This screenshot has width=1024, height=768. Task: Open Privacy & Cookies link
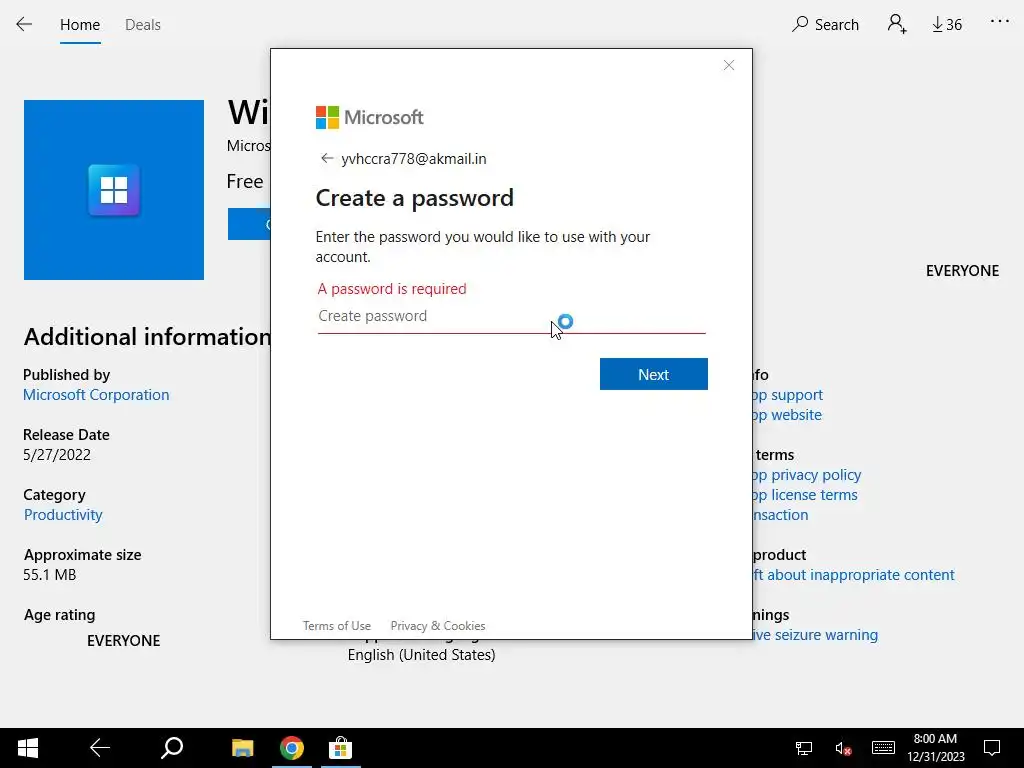(438, 626)
